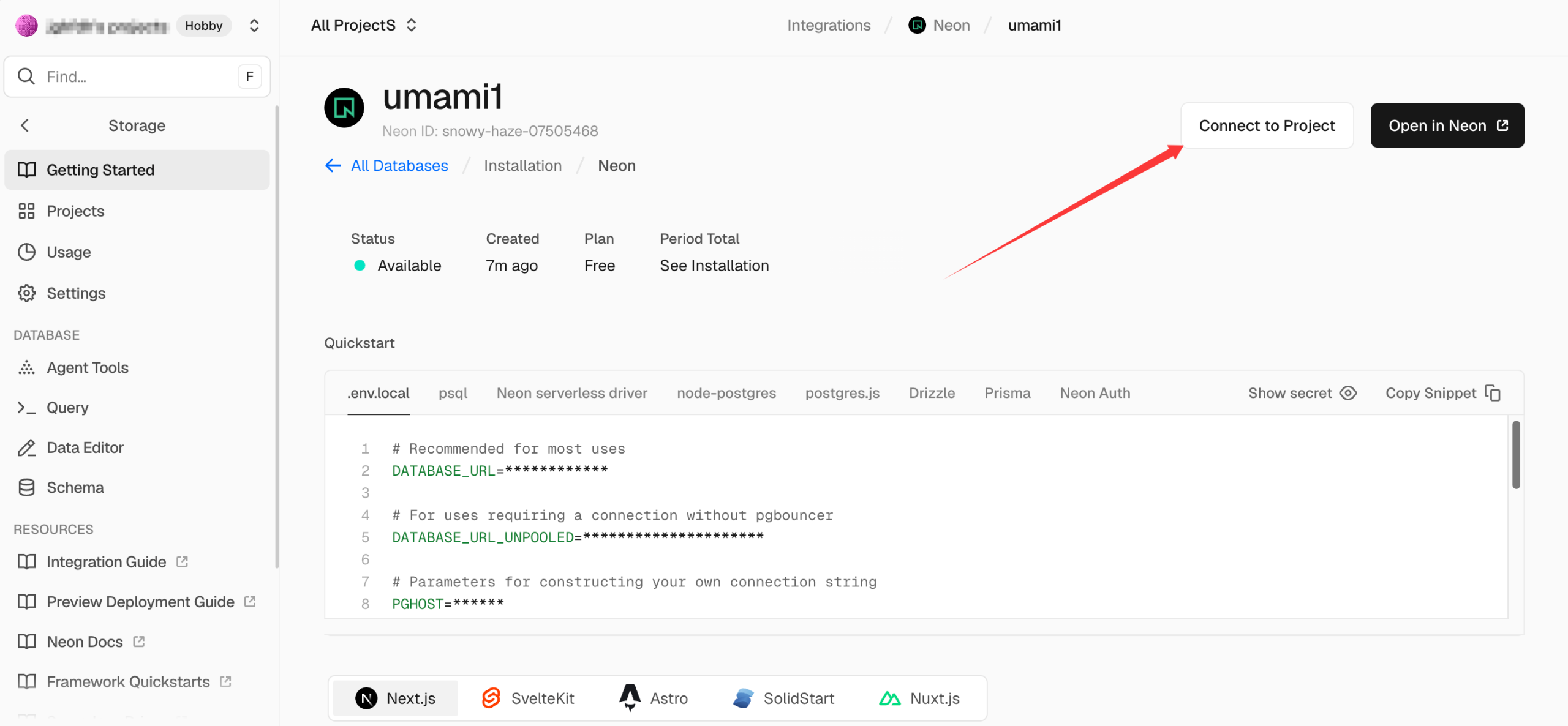
Task: Select the Astro framework tab
Action: click(x=654, y=698)
